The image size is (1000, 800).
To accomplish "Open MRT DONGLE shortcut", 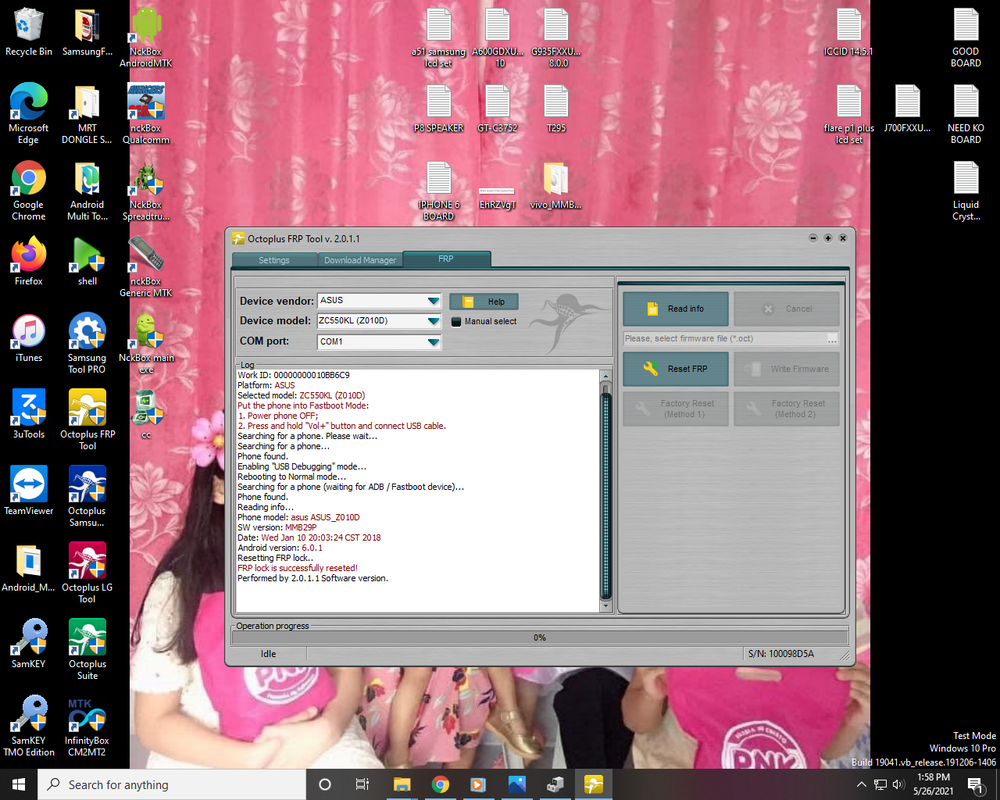I will click(x=87, y=114).
